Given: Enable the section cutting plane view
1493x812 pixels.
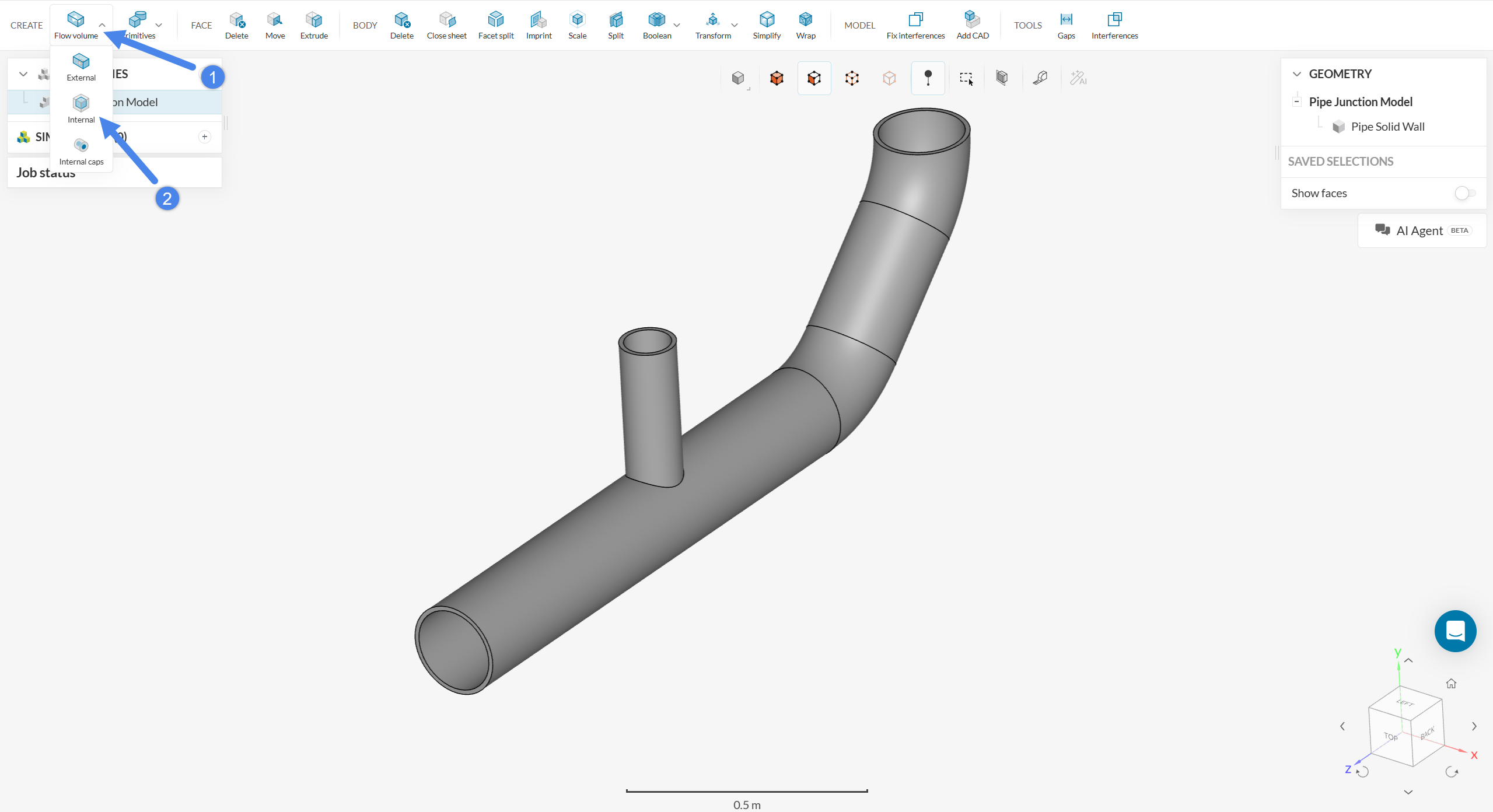Looking at the screenshot, I should [x=1002, y=78].
